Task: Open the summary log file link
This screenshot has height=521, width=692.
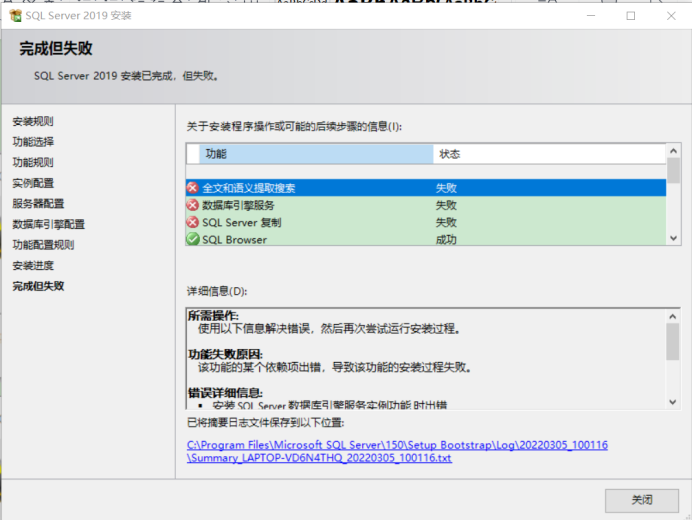Action: [x=397, y=451]
